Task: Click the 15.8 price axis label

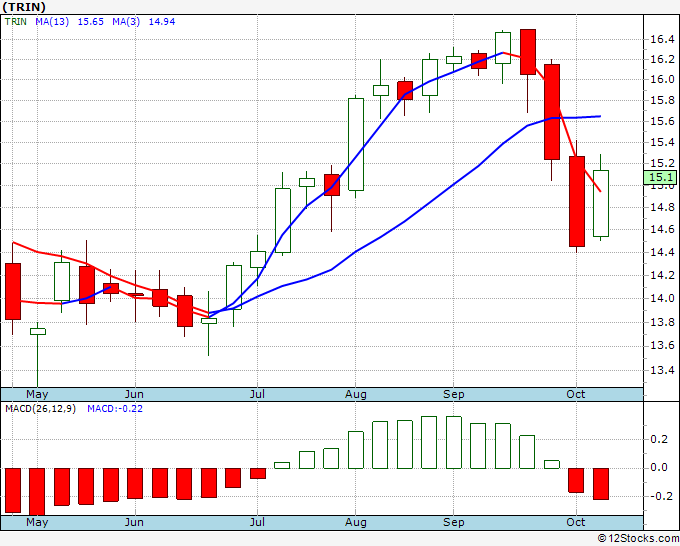Action: (662, 101)
